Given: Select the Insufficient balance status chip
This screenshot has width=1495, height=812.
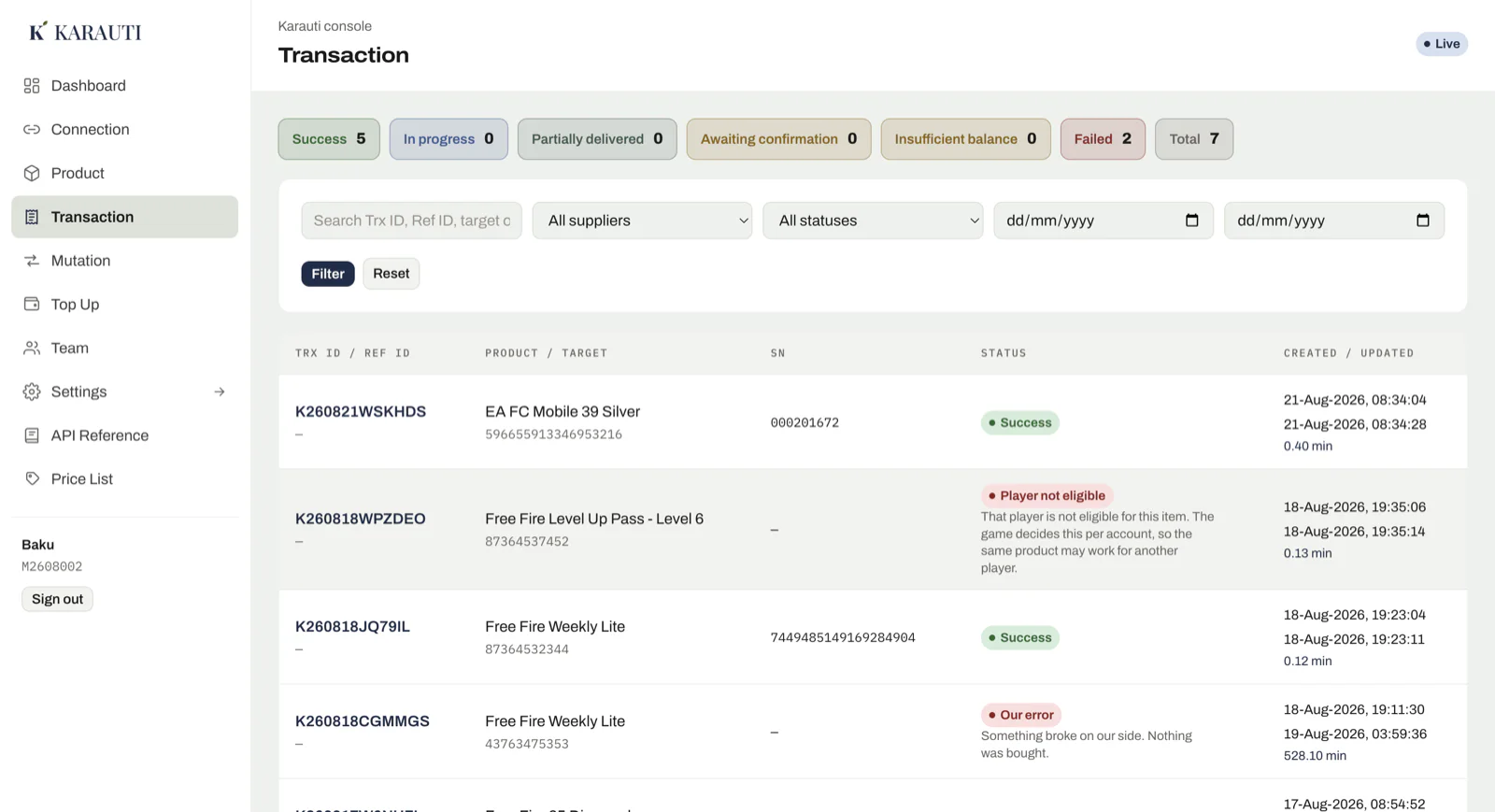Looking at the screenshot, I should 965,139.
